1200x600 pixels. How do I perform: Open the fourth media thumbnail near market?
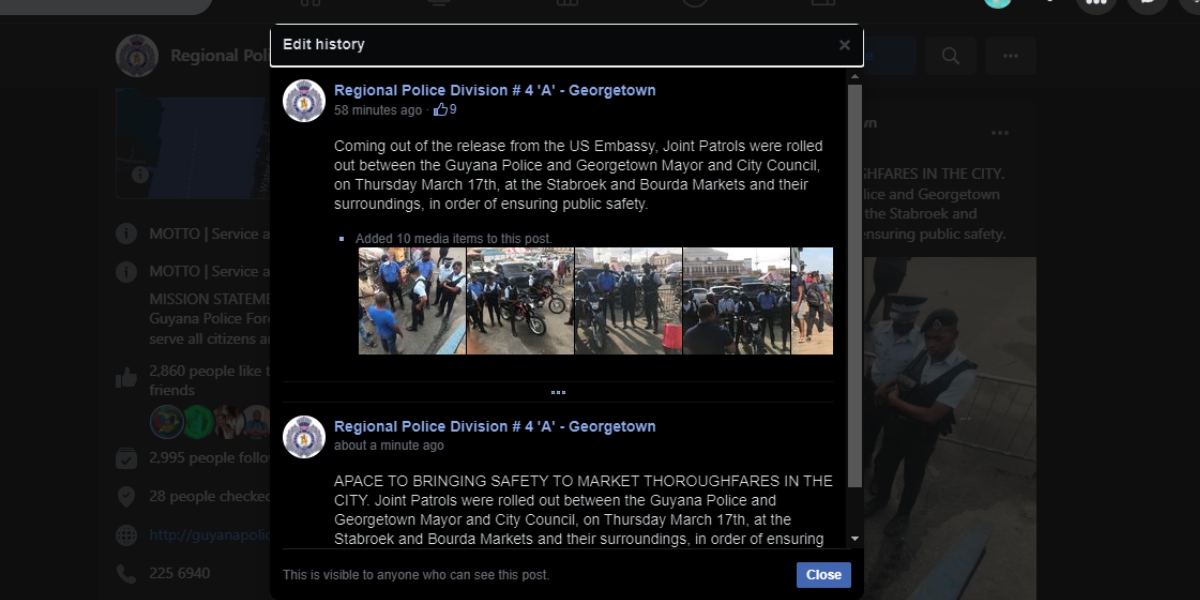[x=736, y=301]
